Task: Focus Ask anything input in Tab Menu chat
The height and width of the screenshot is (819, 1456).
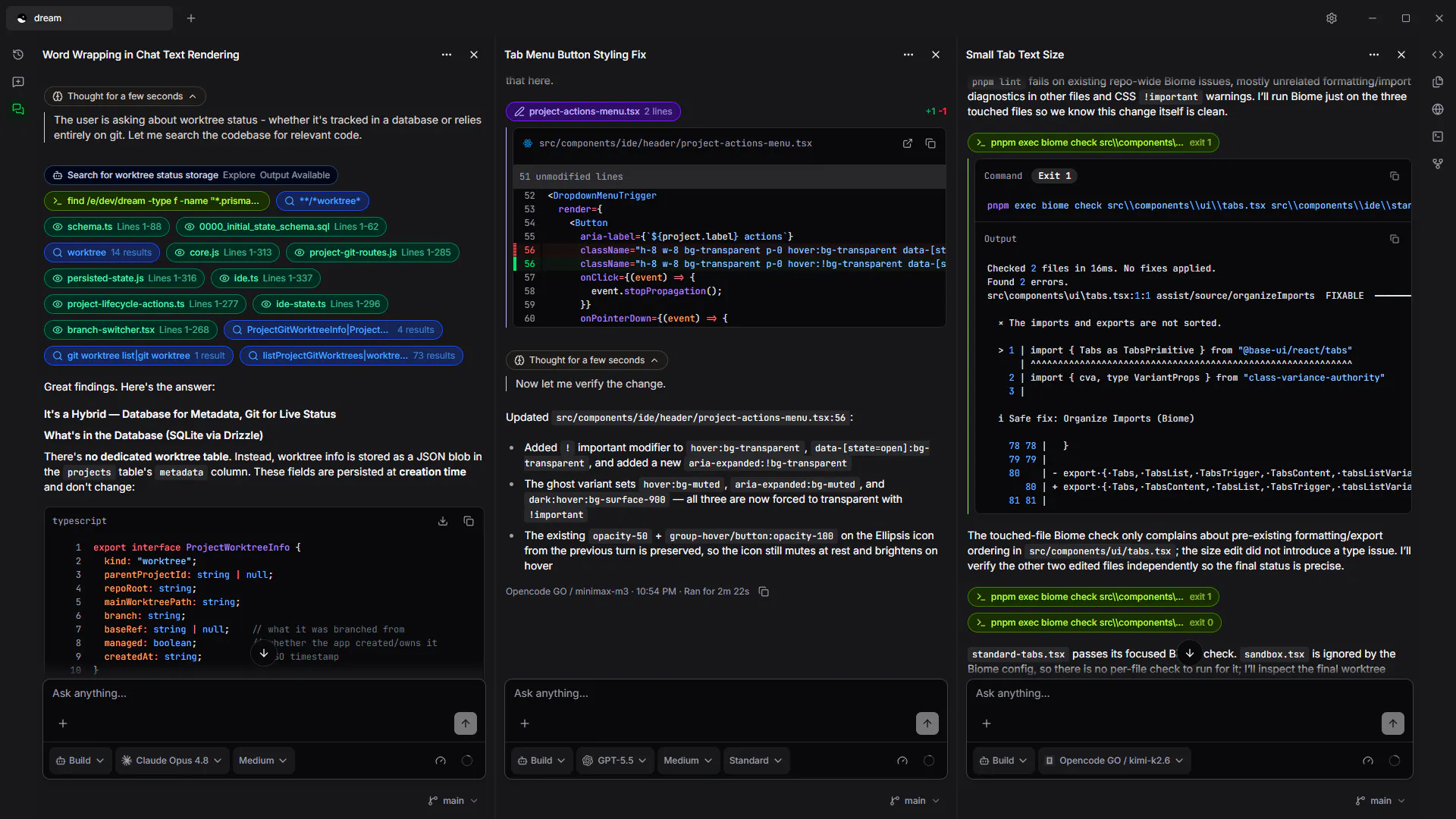Action: click(726, 693)
